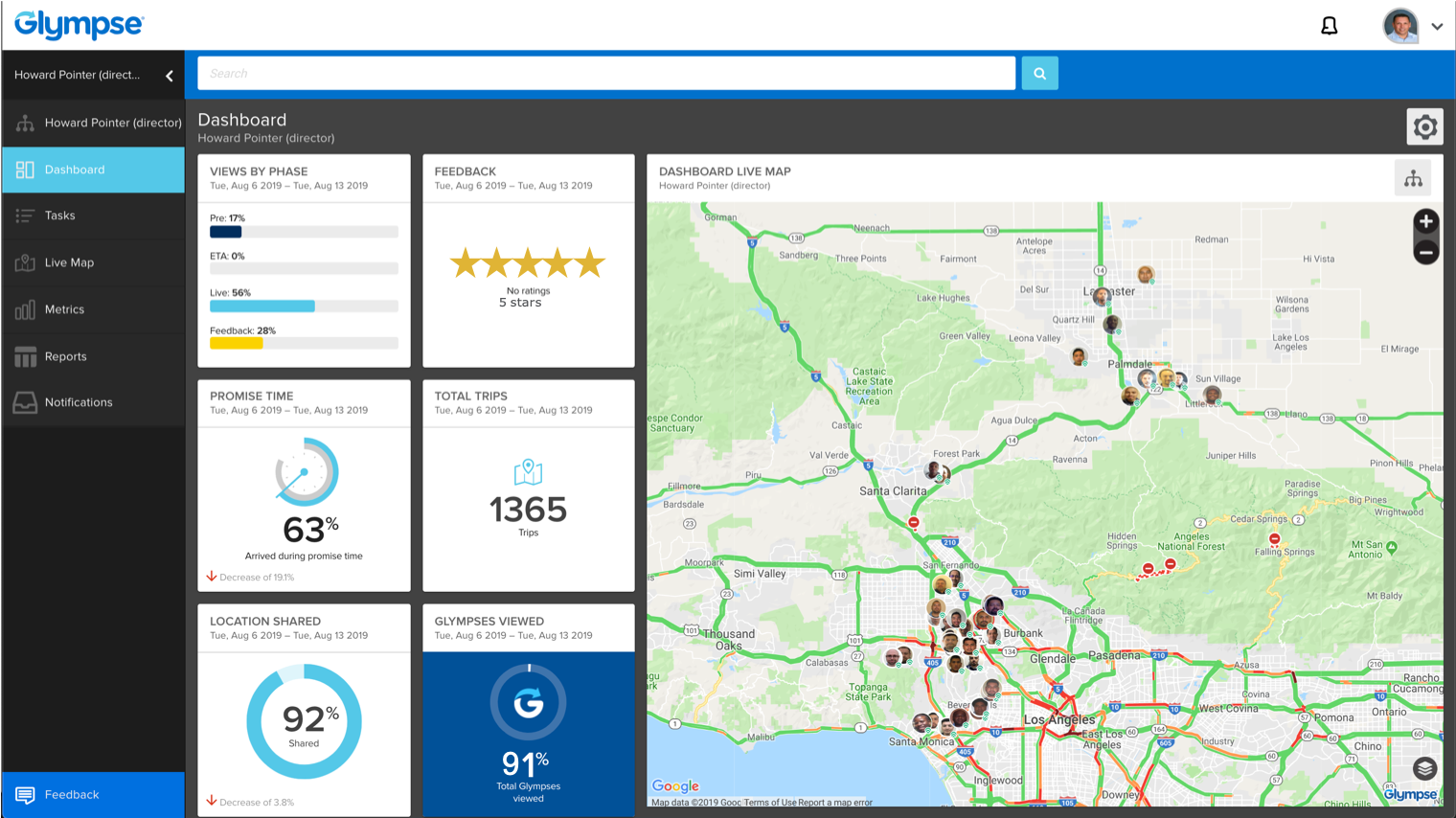Click 'Decrease of 3.8%' in Location Shared card
This screenshot has height=818, width=1456.
pyautogui.click(x=257, y=803)
